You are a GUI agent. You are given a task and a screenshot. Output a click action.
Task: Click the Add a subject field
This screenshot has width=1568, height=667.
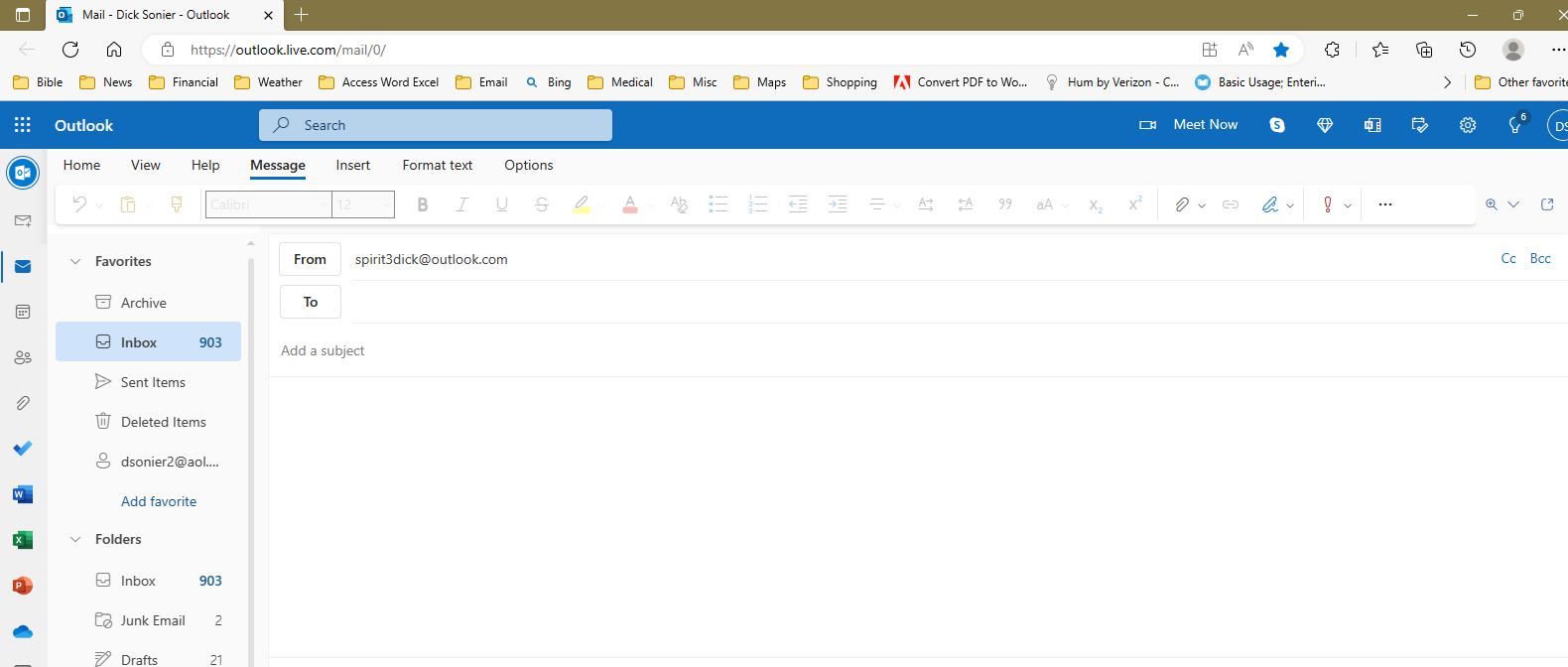(x=918, y=350)
